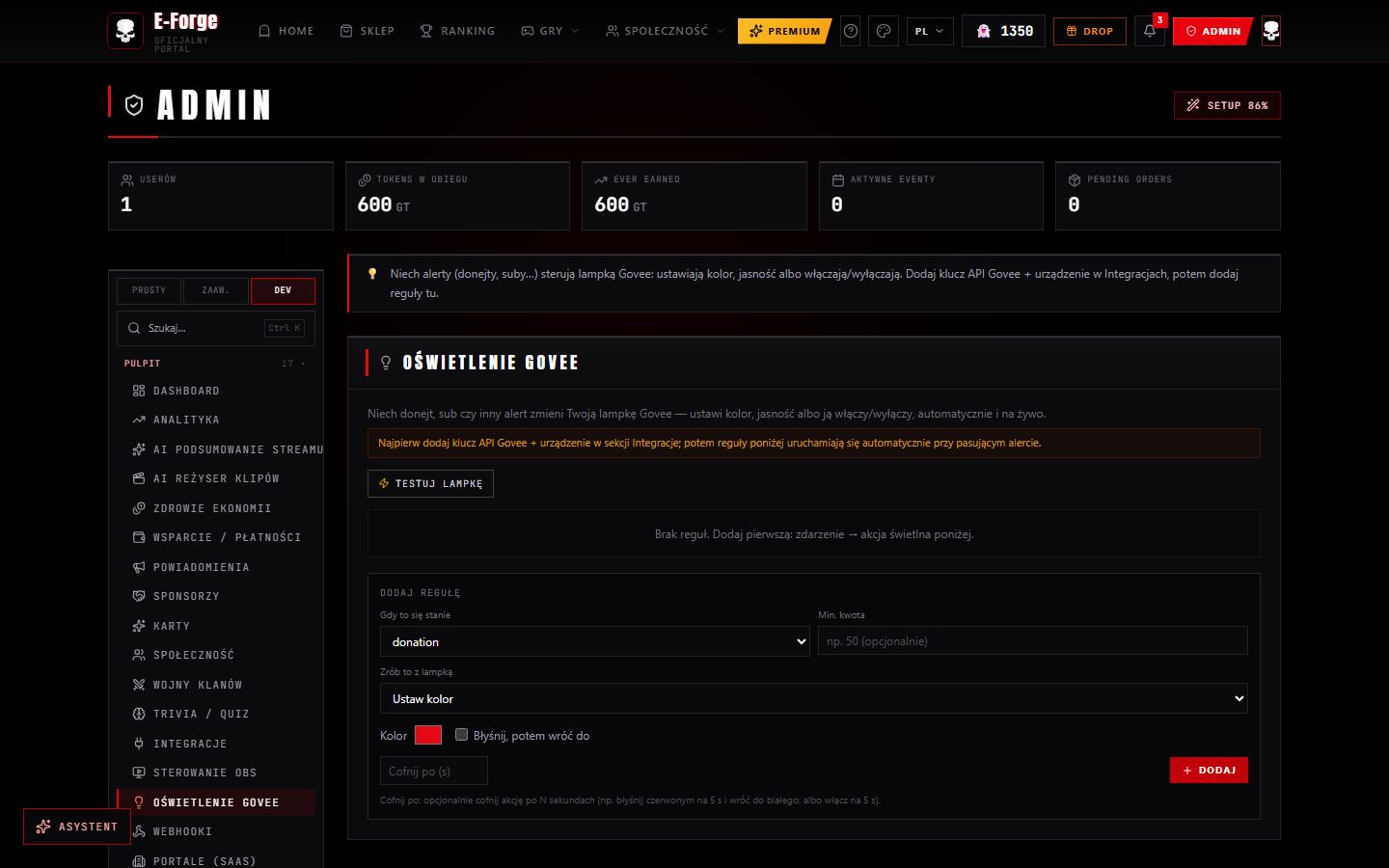Open the red Kolor swatch
The width and height of the screenshot is (1389, 868).
pyautogui.click(x=428, y=735)
